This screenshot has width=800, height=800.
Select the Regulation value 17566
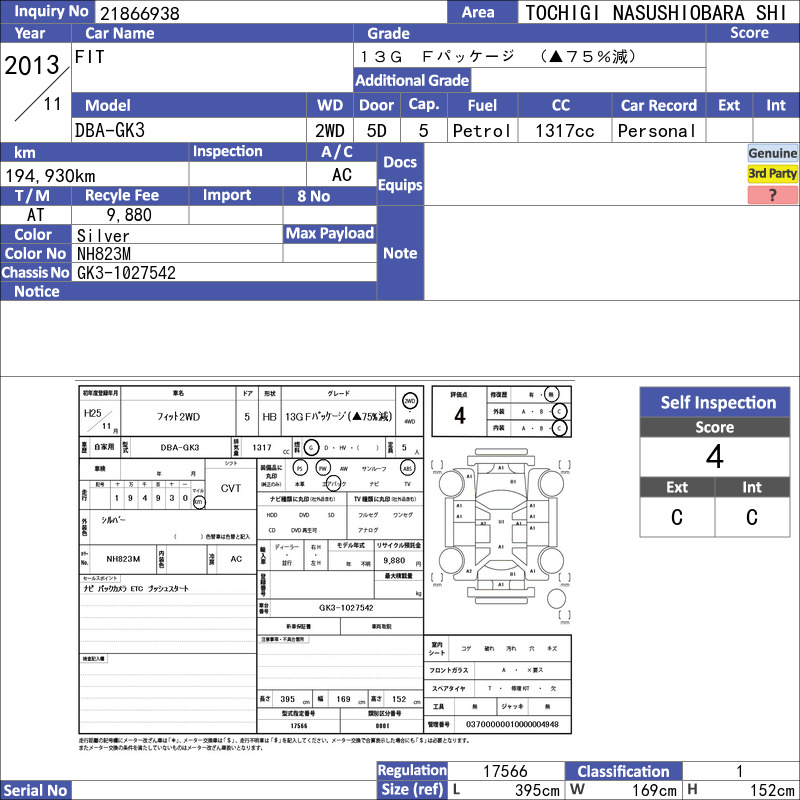(505, 771)
